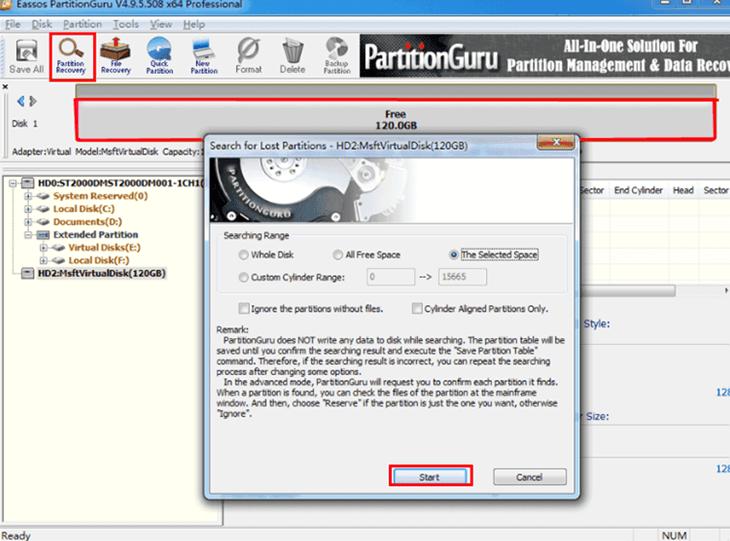Select Documents(D:) in the tree
Viewport: 730px width, 541px height.
click(x=88, y=222)
